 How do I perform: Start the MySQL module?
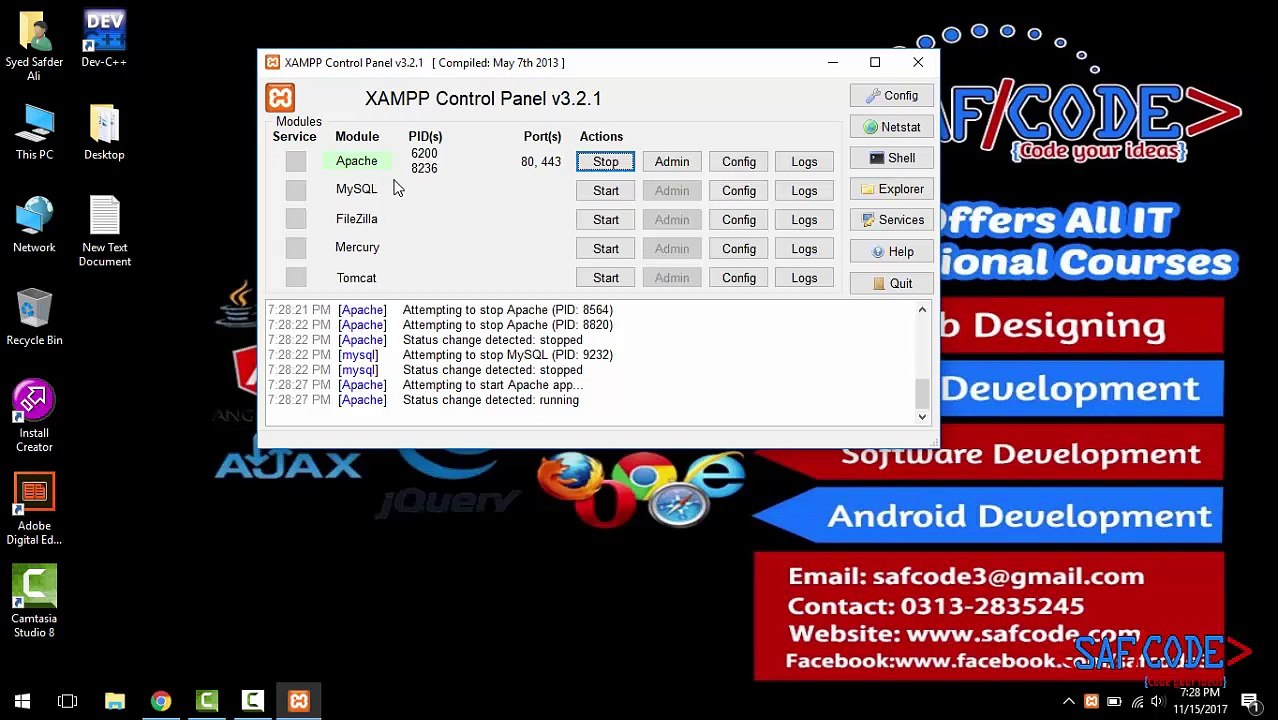click(605, 191)
